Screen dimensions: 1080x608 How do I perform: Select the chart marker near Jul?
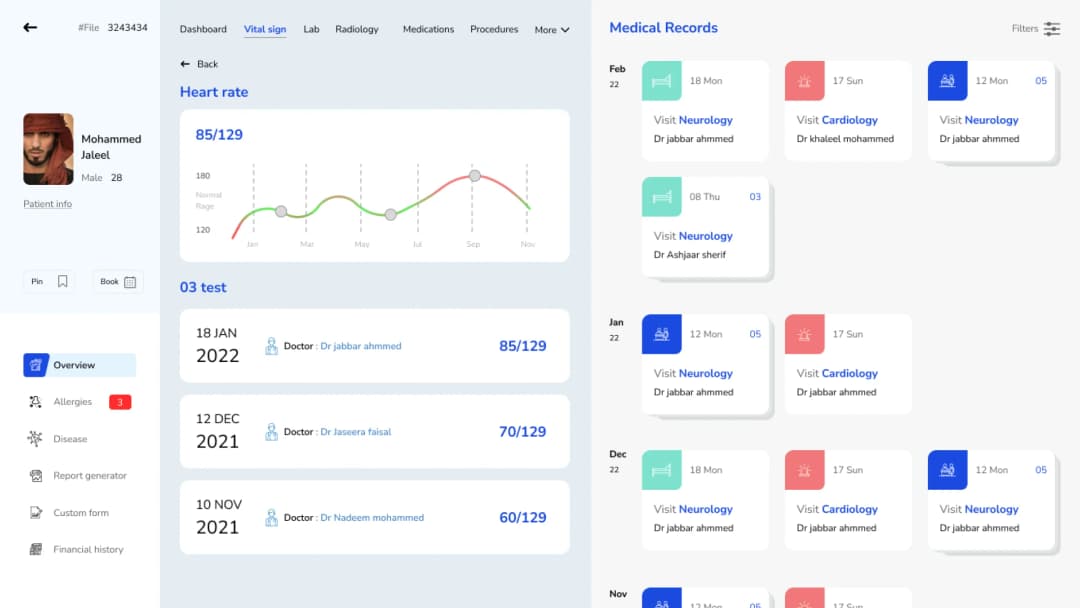click(391, 215)
